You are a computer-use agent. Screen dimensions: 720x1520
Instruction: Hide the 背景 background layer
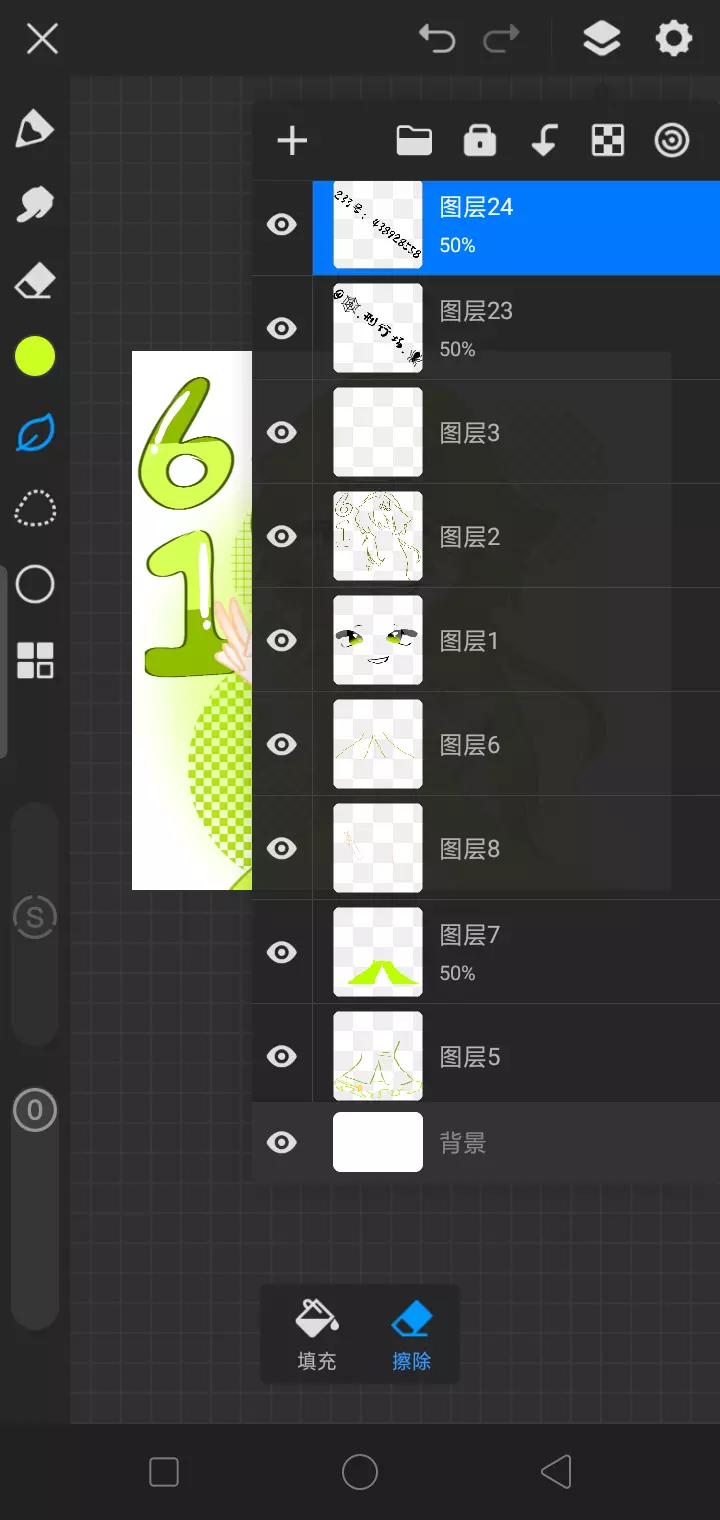pyautogui.click(x=282, y=1142)
